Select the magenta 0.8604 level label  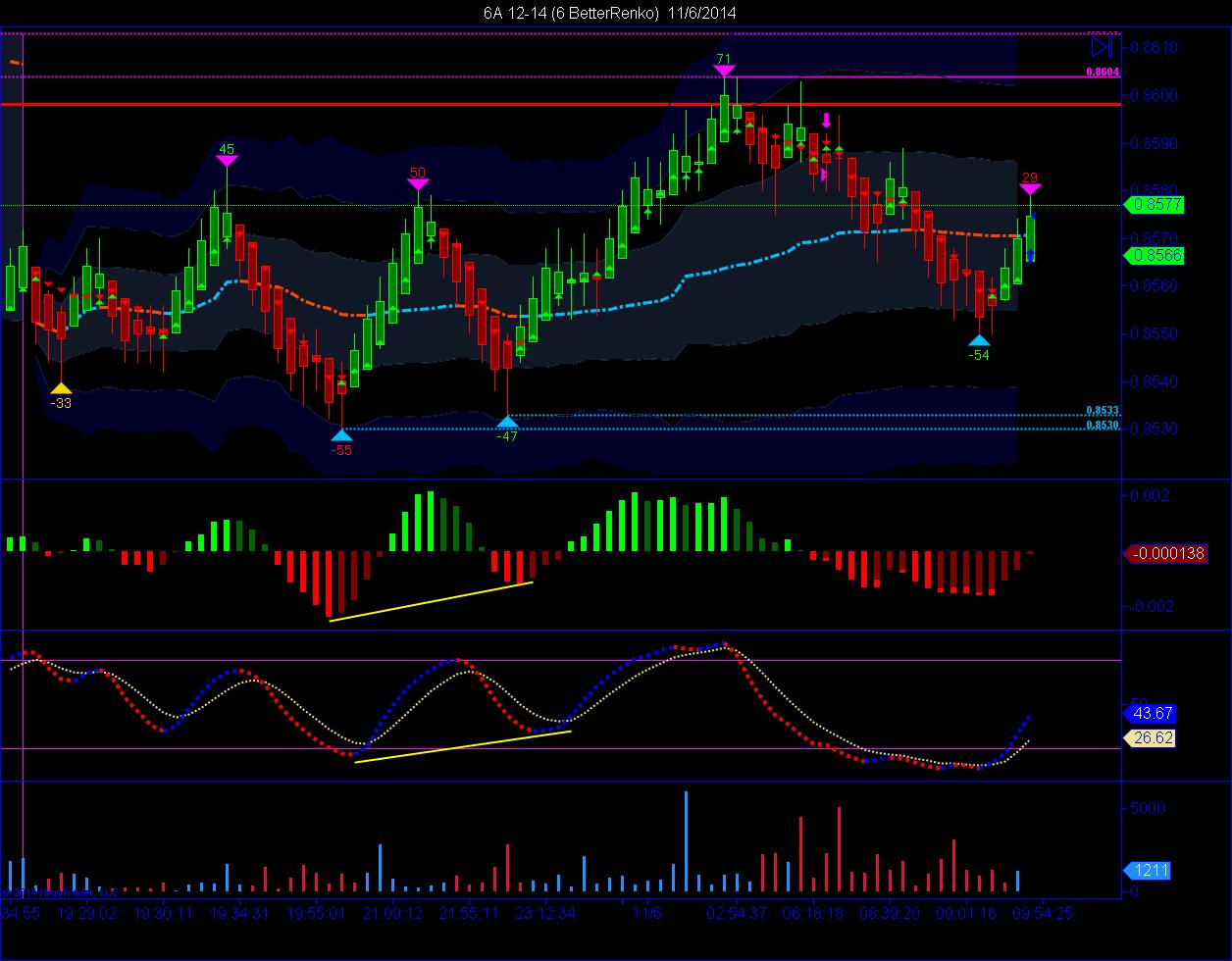click(x=1103, y=73)
